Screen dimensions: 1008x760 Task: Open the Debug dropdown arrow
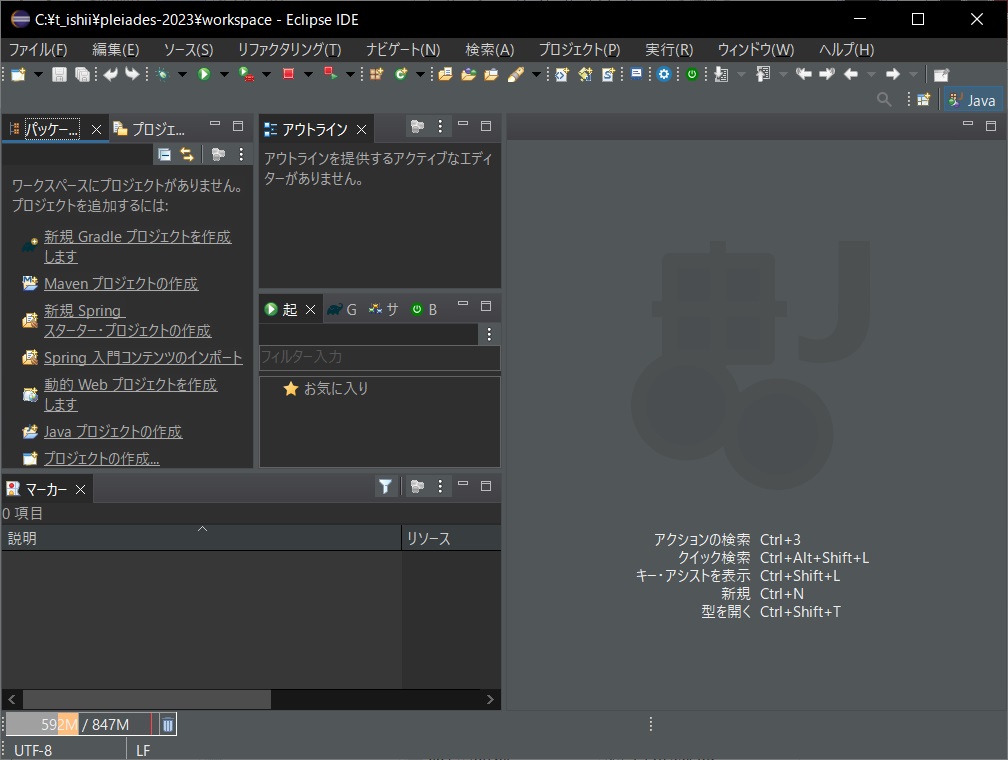pos(183,75)
